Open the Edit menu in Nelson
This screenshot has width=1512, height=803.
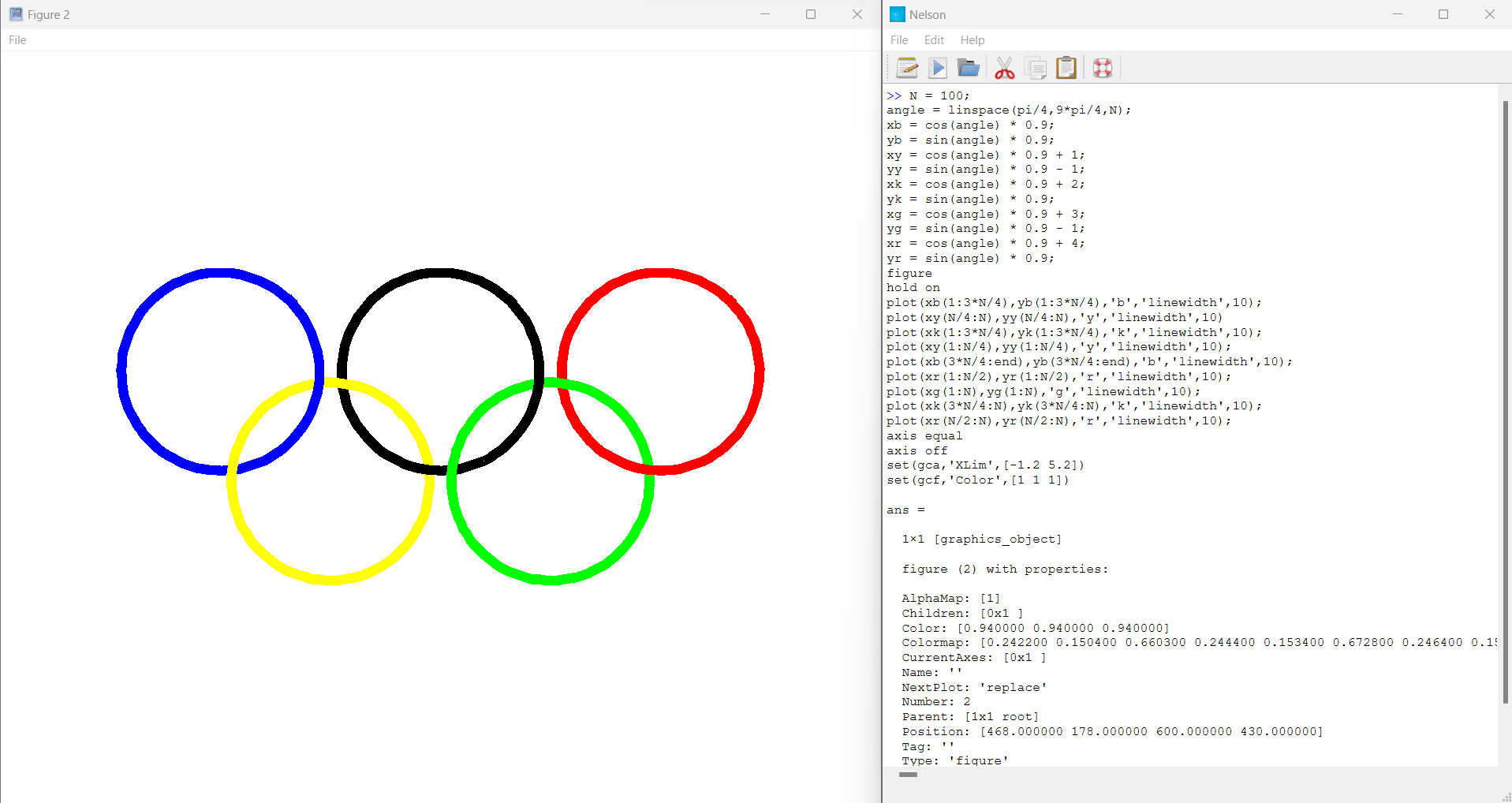tap(934, 40)
